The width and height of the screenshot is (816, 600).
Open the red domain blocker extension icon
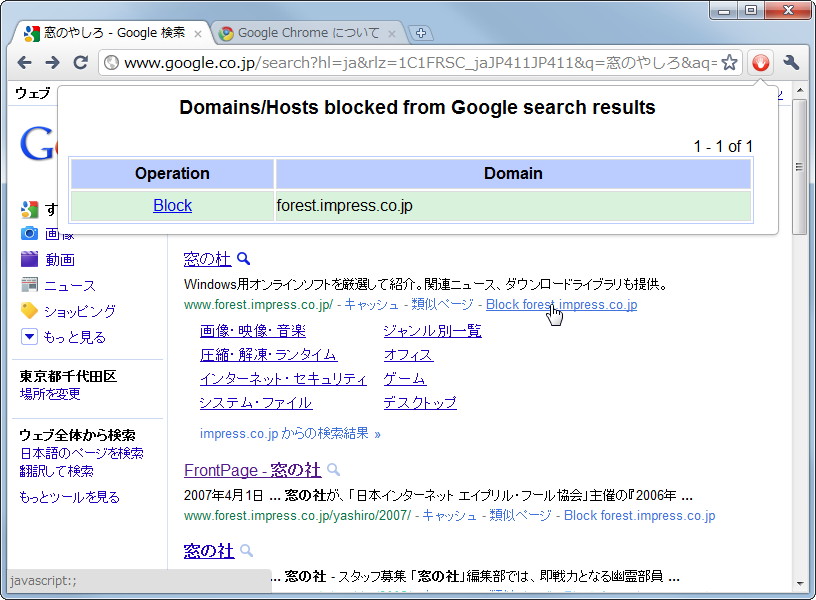click(760, 61)
